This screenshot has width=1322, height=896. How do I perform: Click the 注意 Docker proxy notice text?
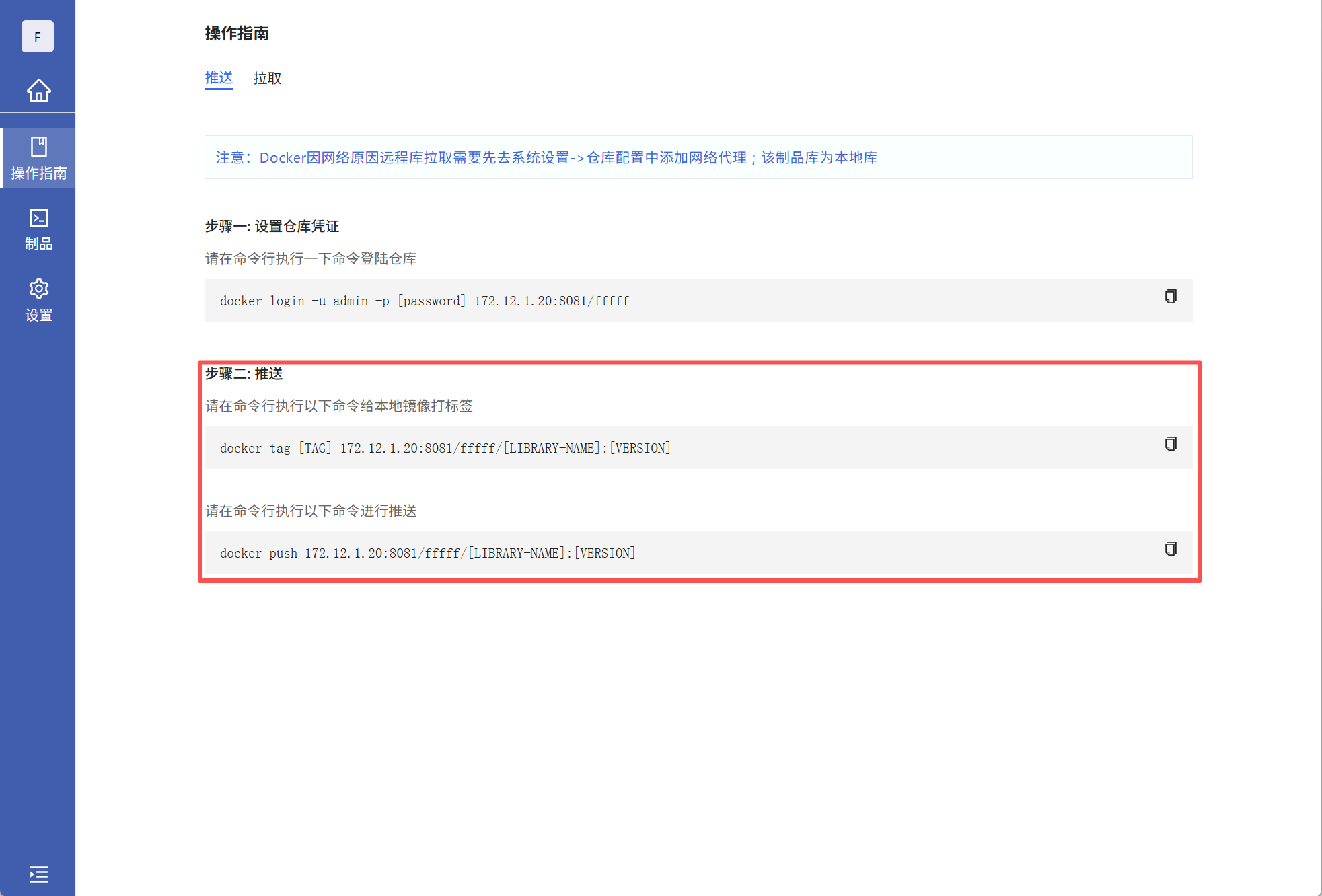tap(546, 157)
